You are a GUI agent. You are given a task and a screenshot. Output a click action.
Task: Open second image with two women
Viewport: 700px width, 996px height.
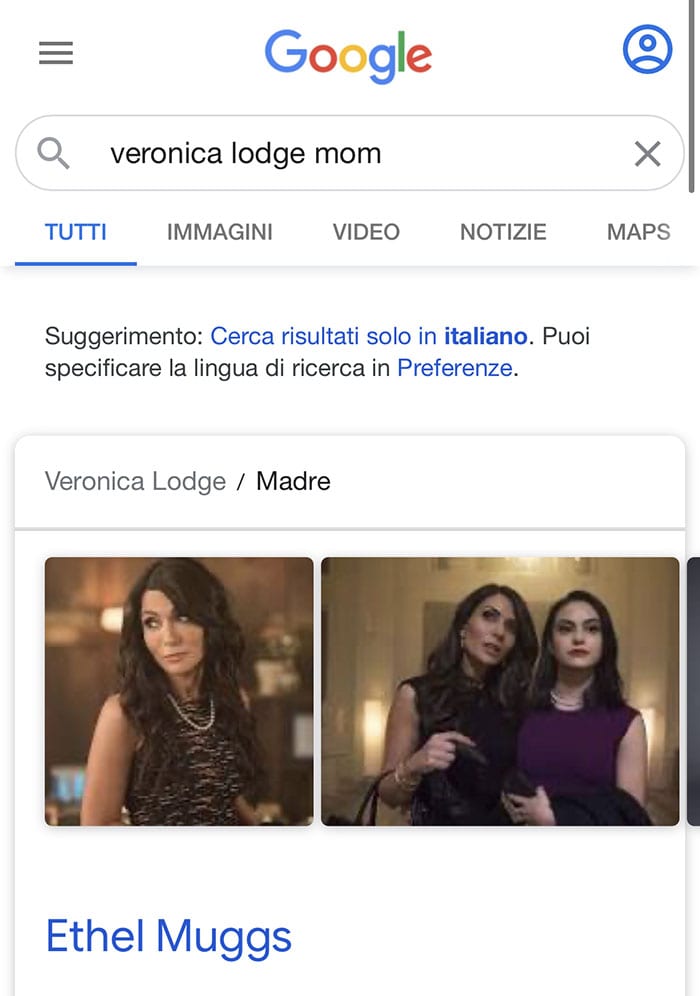[500, 691]
